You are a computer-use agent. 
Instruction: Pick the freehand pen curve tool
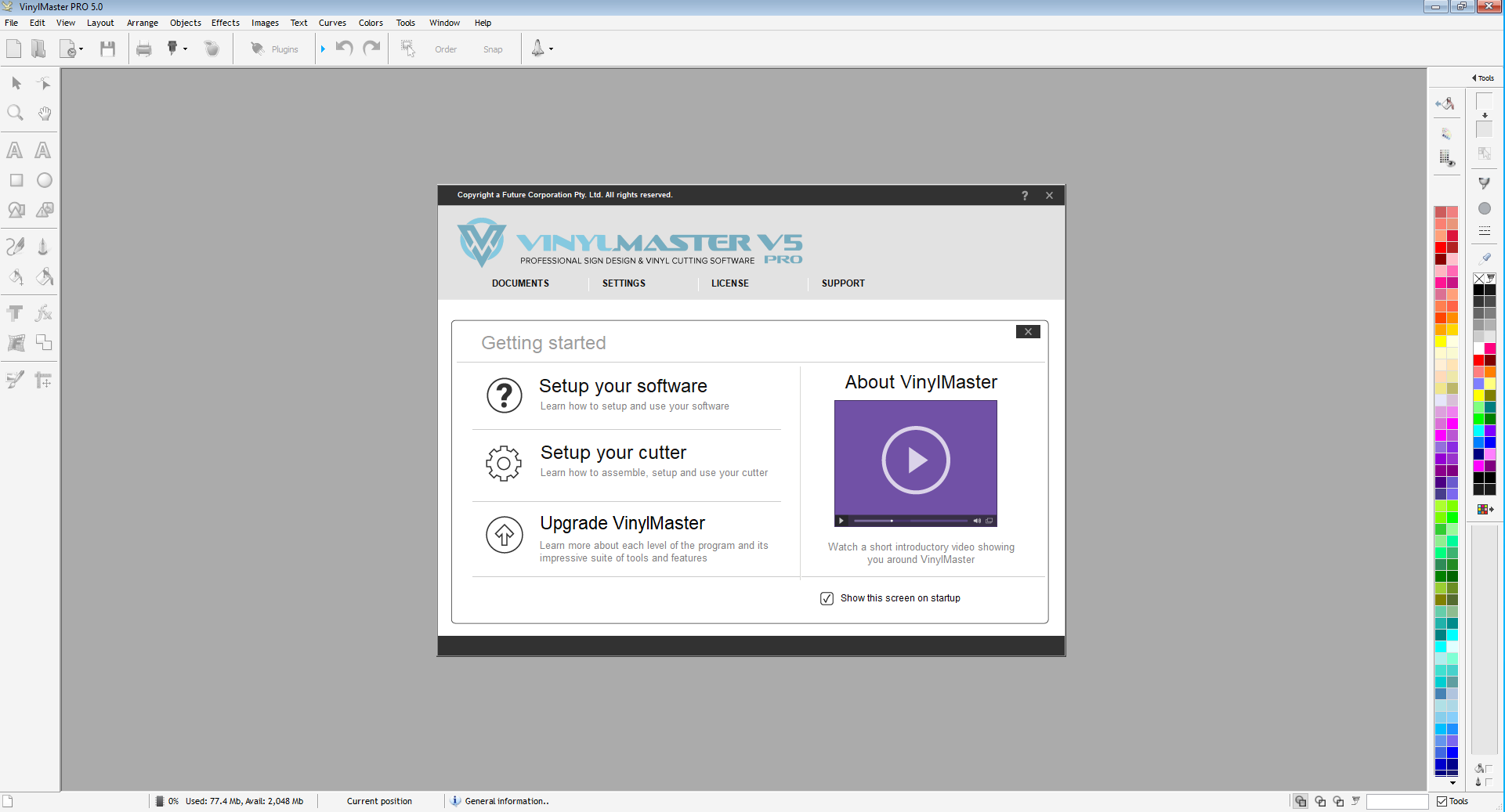tap(16, 247)
